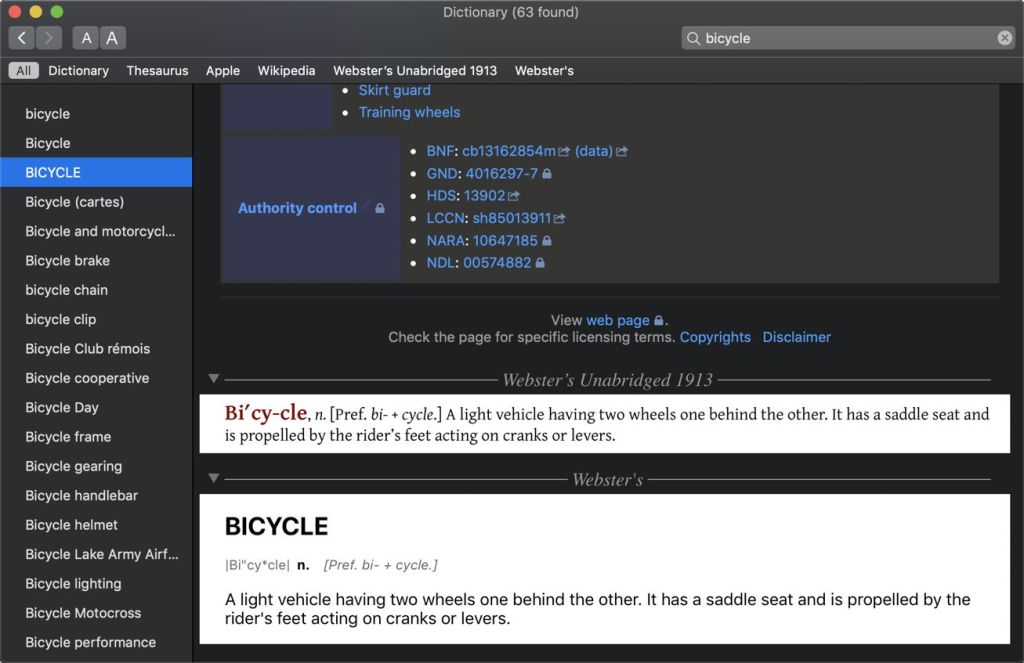Click external link icon next to LCCN entry
This screenshot has height=663, width=1024.
click(x=560, y=218)
